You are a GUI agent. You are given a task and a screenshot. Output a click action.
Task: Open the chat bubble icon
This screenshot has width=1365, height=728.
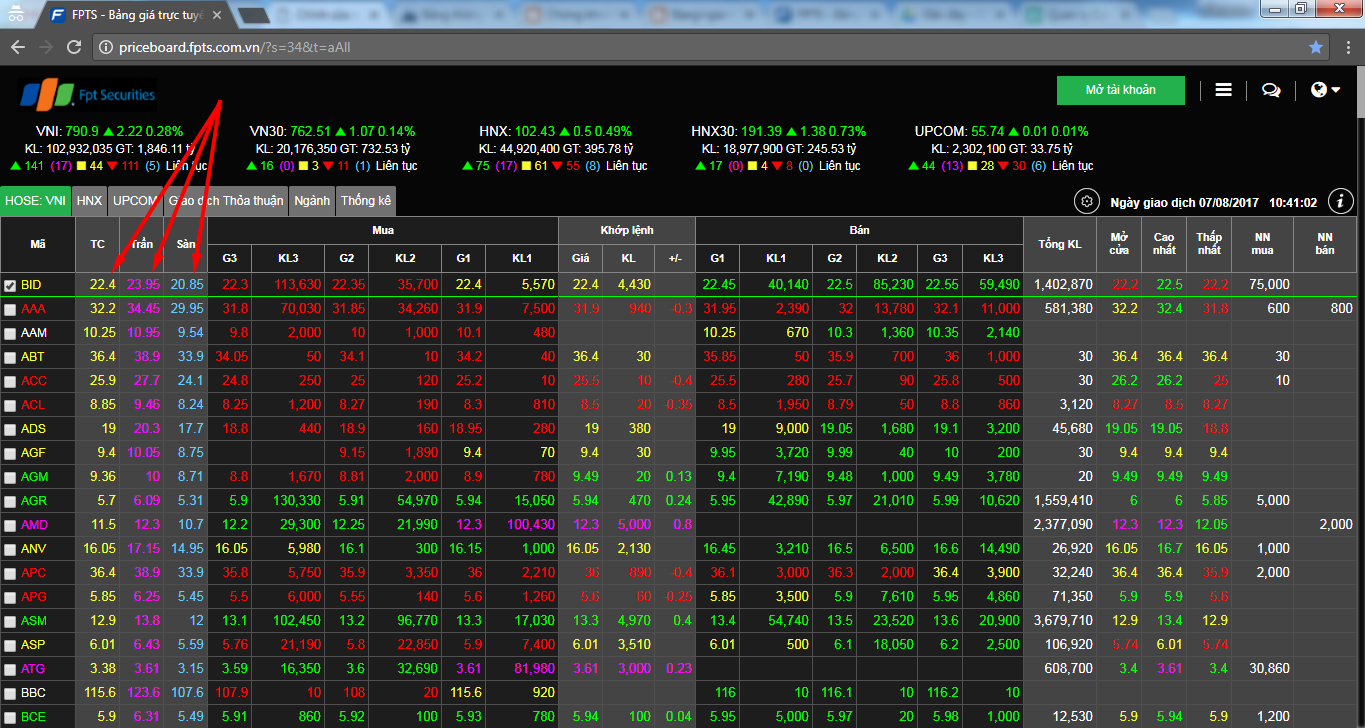pyautogui.click(x=1271, y=90)
